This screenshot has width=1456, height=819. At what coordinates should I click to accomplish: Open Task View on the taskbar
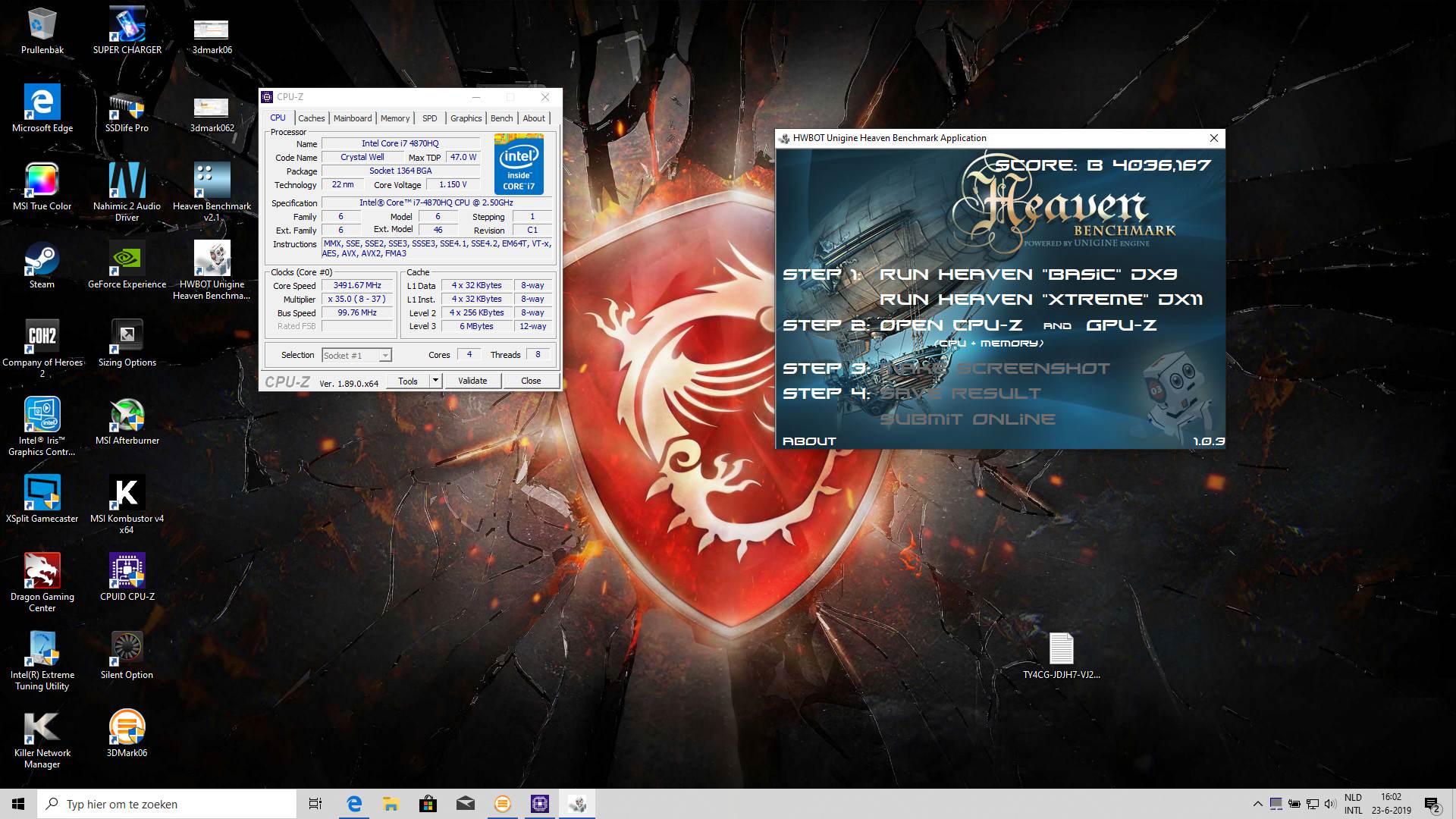tap(315, 804)
